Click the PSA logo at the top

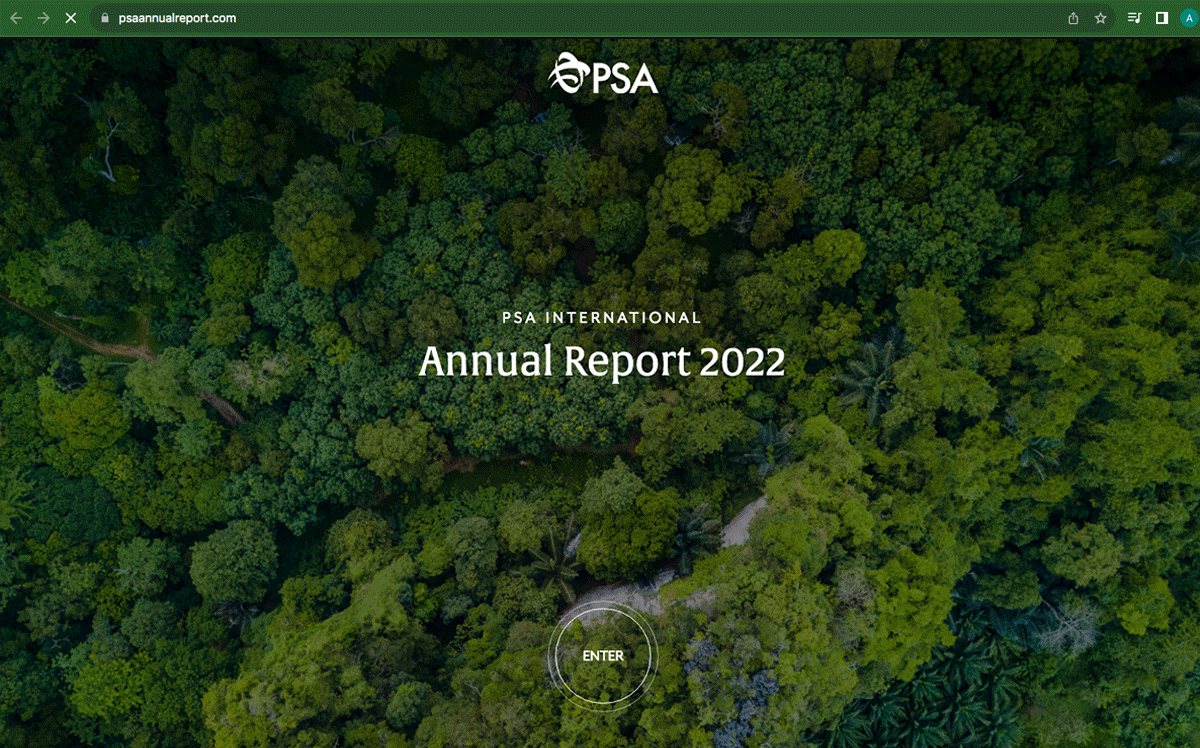603,74
